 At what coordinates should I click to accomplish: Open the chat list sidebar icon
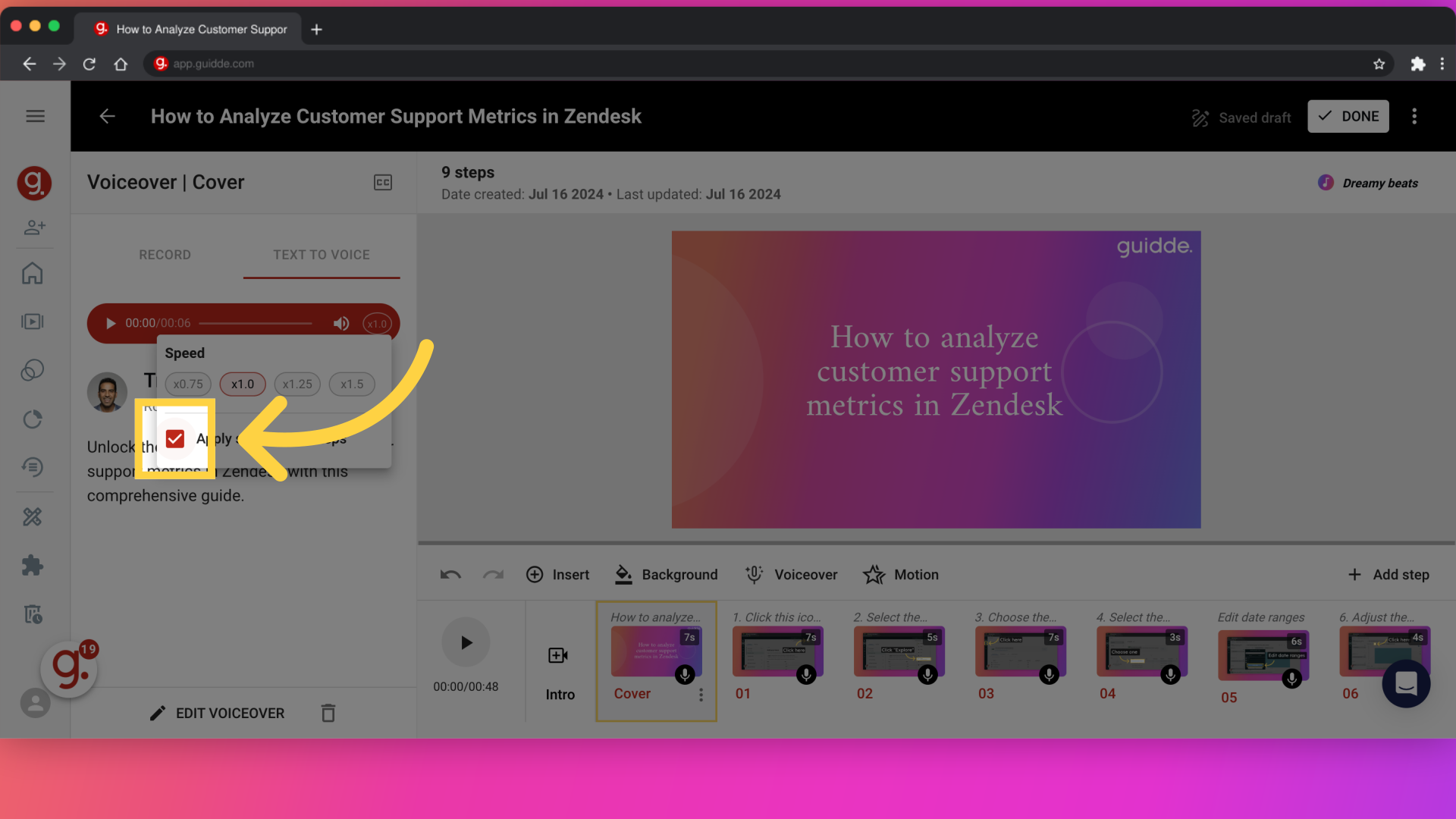click(x=33, y=467)
